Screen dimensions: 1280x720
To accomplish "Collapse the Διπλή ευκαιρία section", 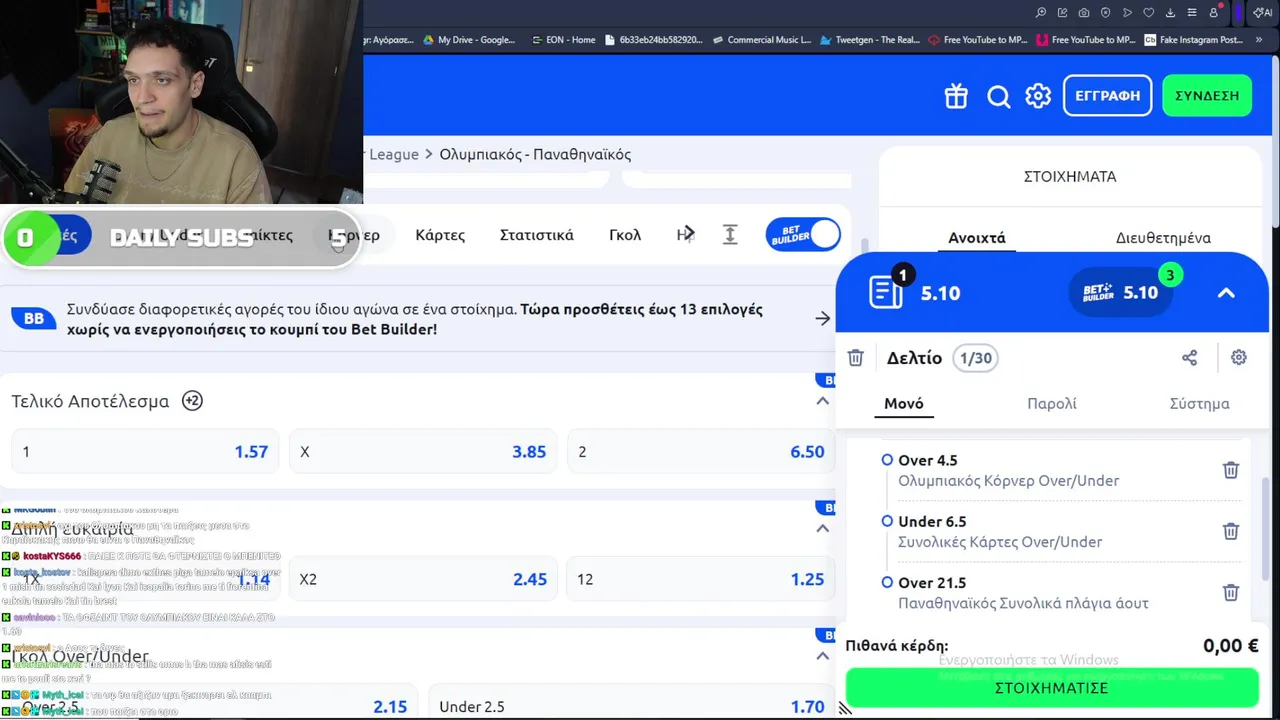I will click(x=822, y=528).
